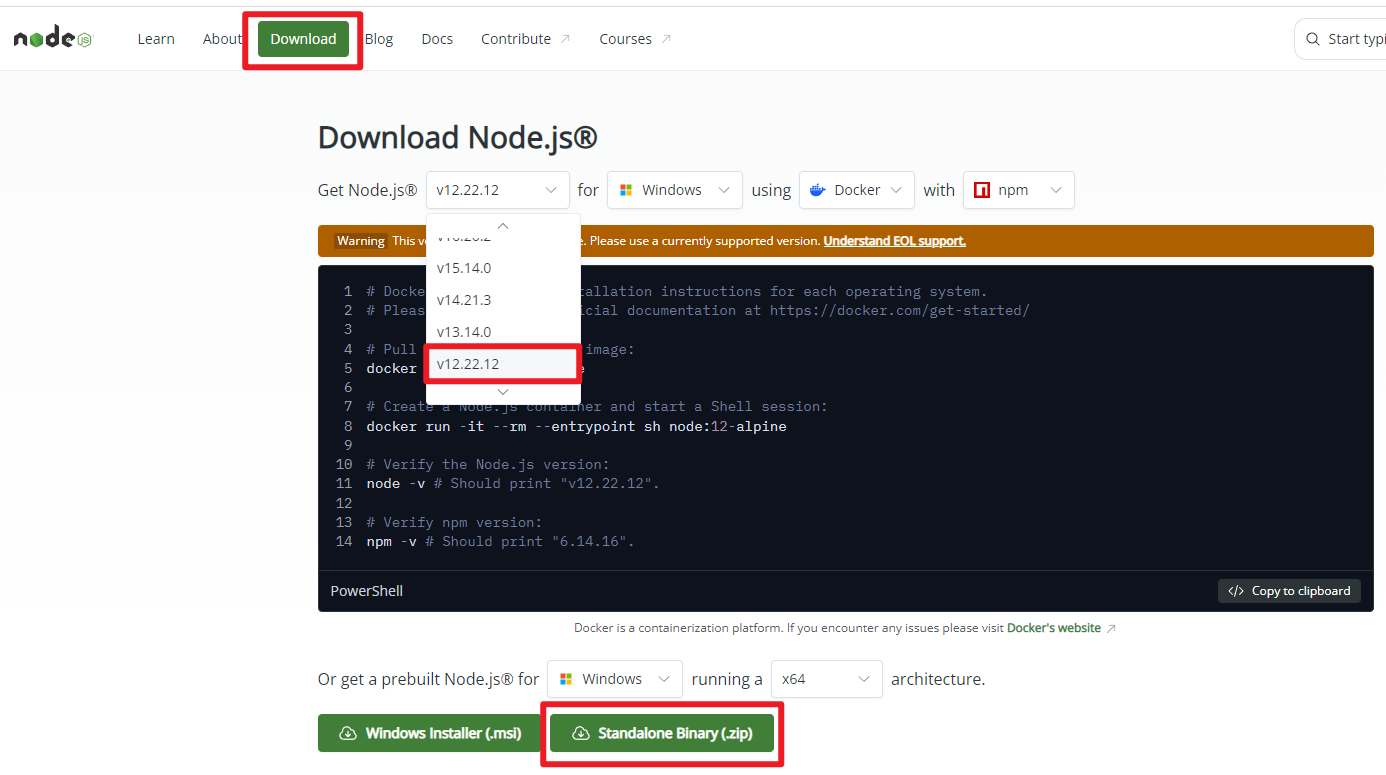Open the Blog page
Image resolution: width=1386 pixels, height=775 pixels.
379,39
